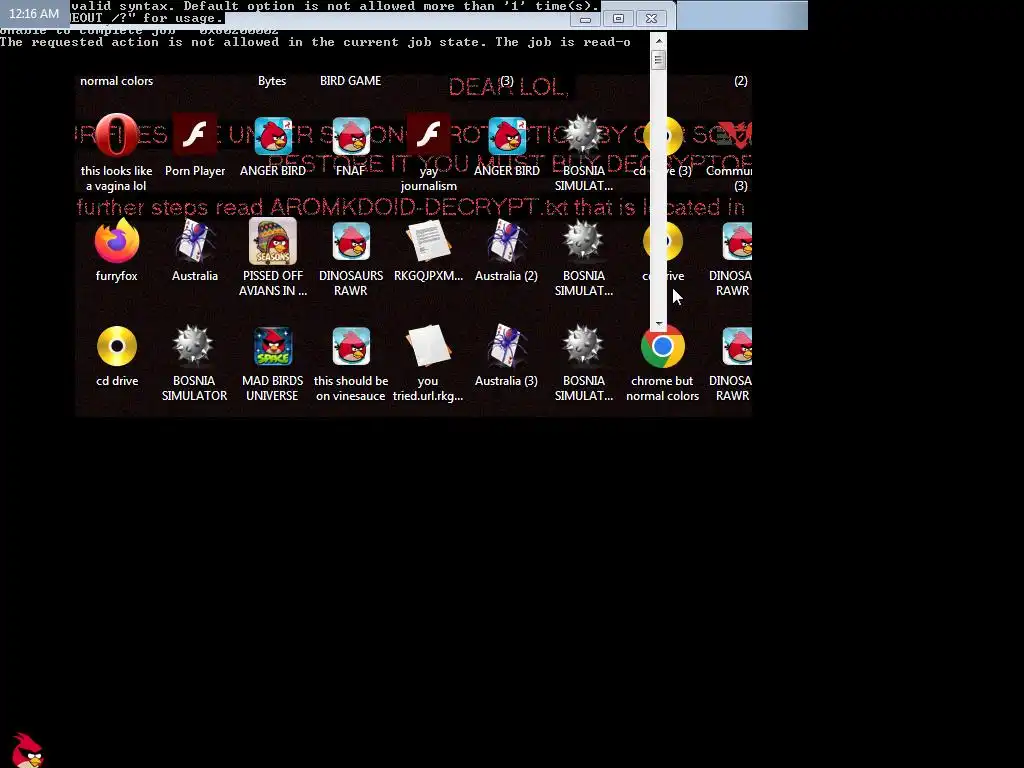
Task: Open the ANGER BIRD icon beside Porn Player
Action: coord(273,136)
